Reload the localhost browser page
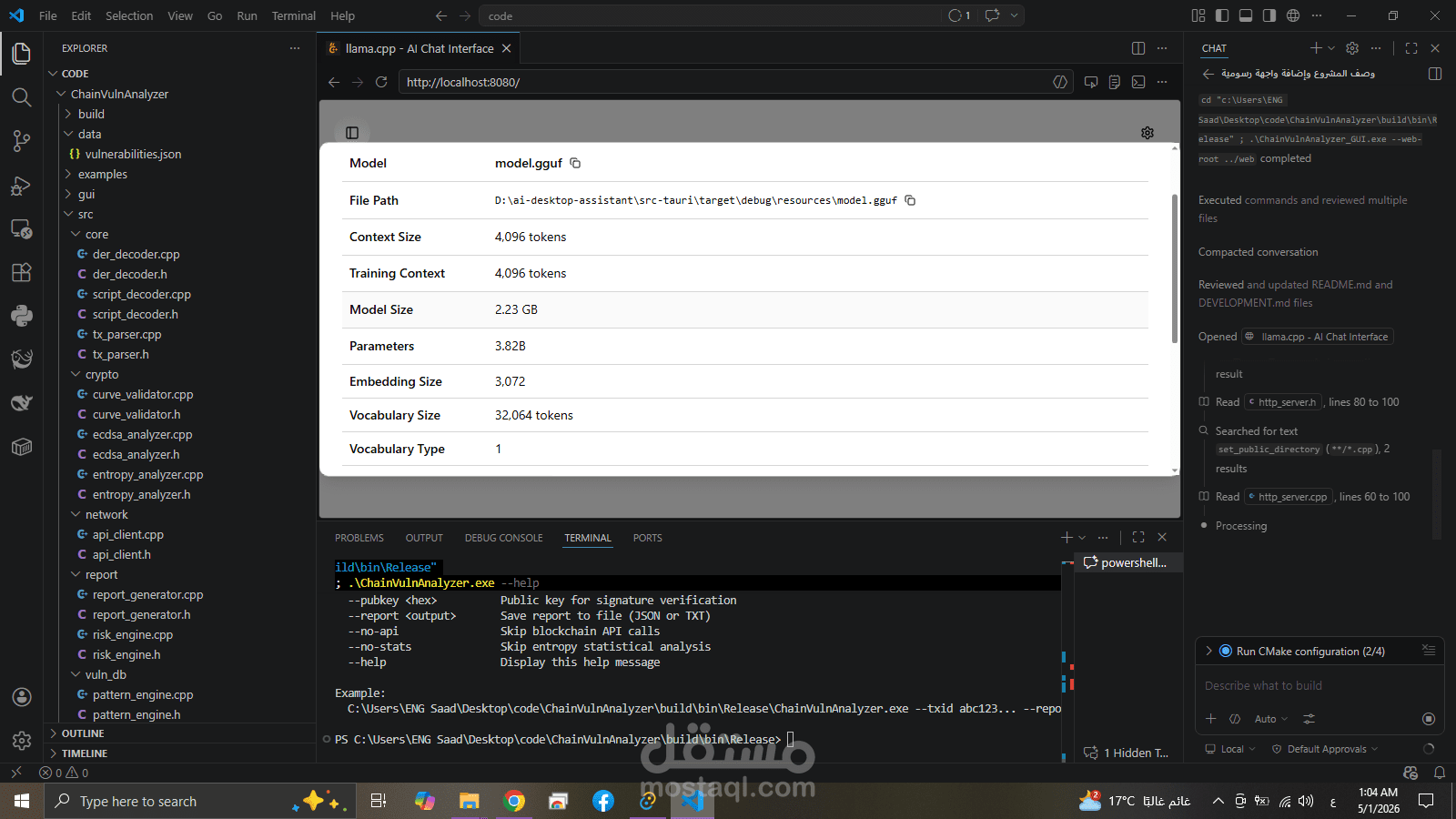Screen dimensions: 1456x819 click(381, 82)
